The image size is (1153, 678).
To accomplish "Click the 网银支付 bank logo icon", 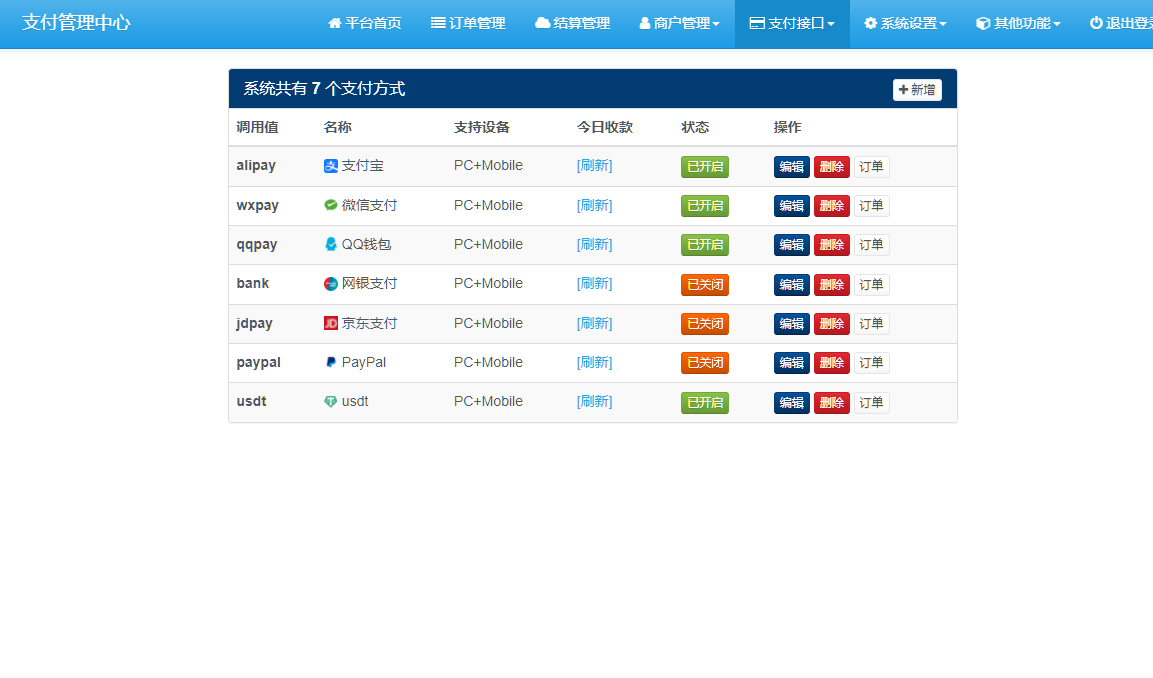I will coord(331,284).
